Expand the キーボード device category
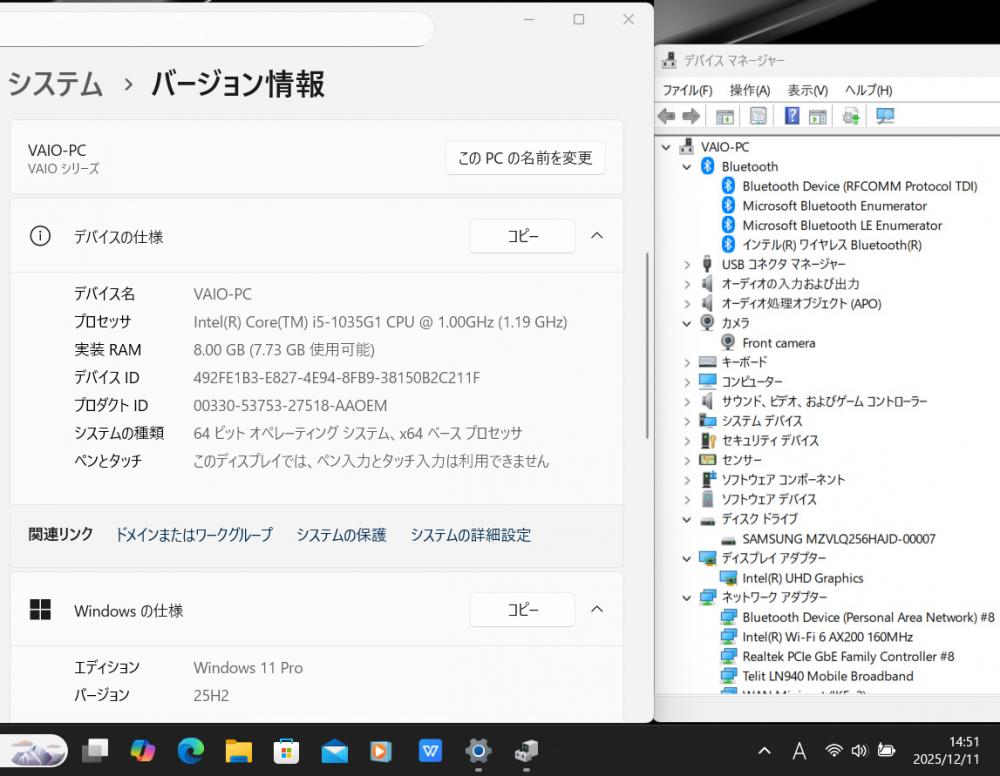This screenshot has width=1000, height=776. pos(687,362)
